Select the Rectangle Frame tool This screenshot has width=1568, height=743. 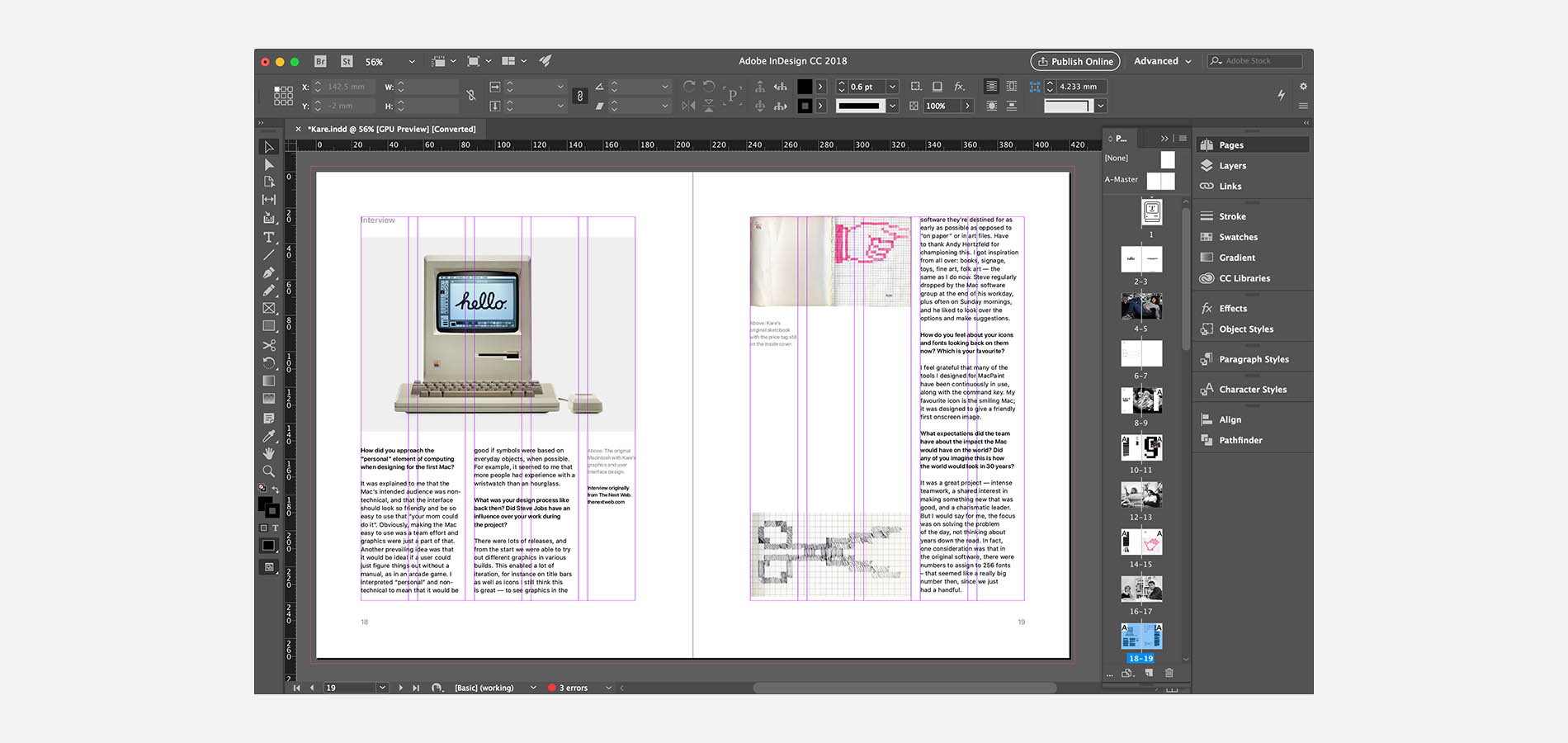(269, 308)
